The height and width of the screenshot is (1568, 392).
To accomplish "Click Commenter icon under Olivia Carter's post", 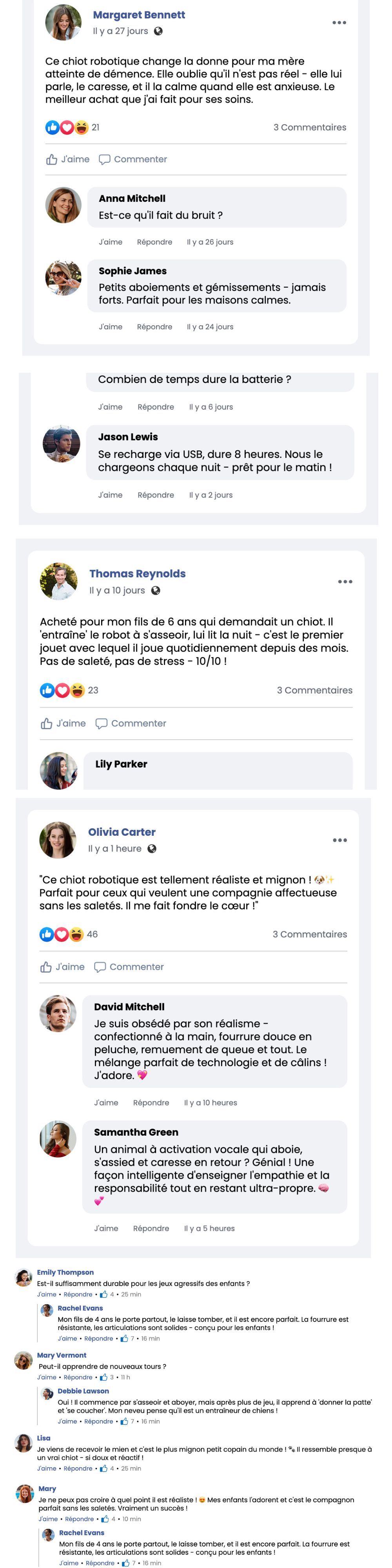I will (100, 967).
